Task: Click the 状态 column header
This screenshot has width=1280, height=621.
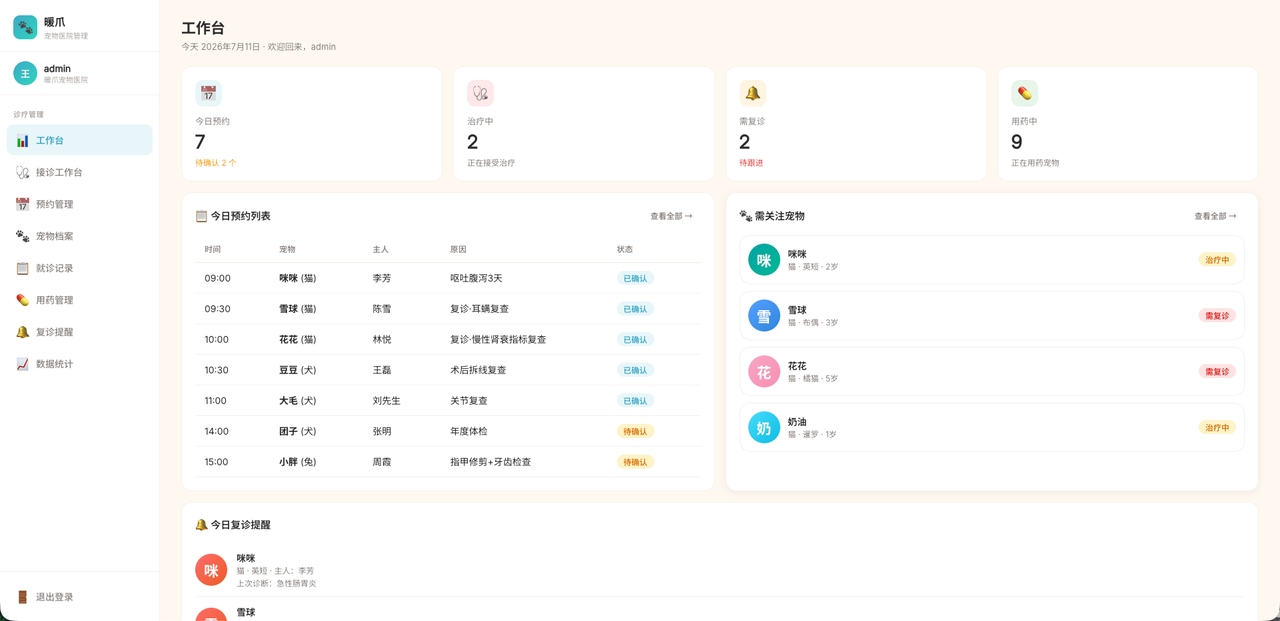Action: [625, 249]
